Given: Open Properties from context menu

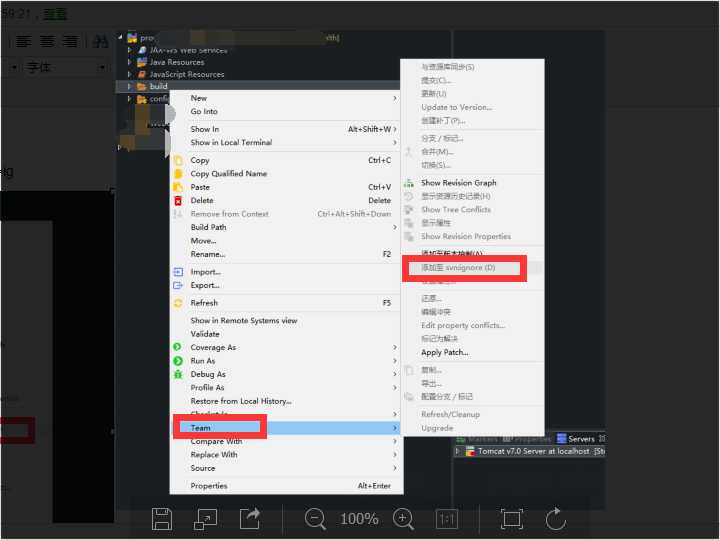Looking at the screenshot, I should [208, 486].
